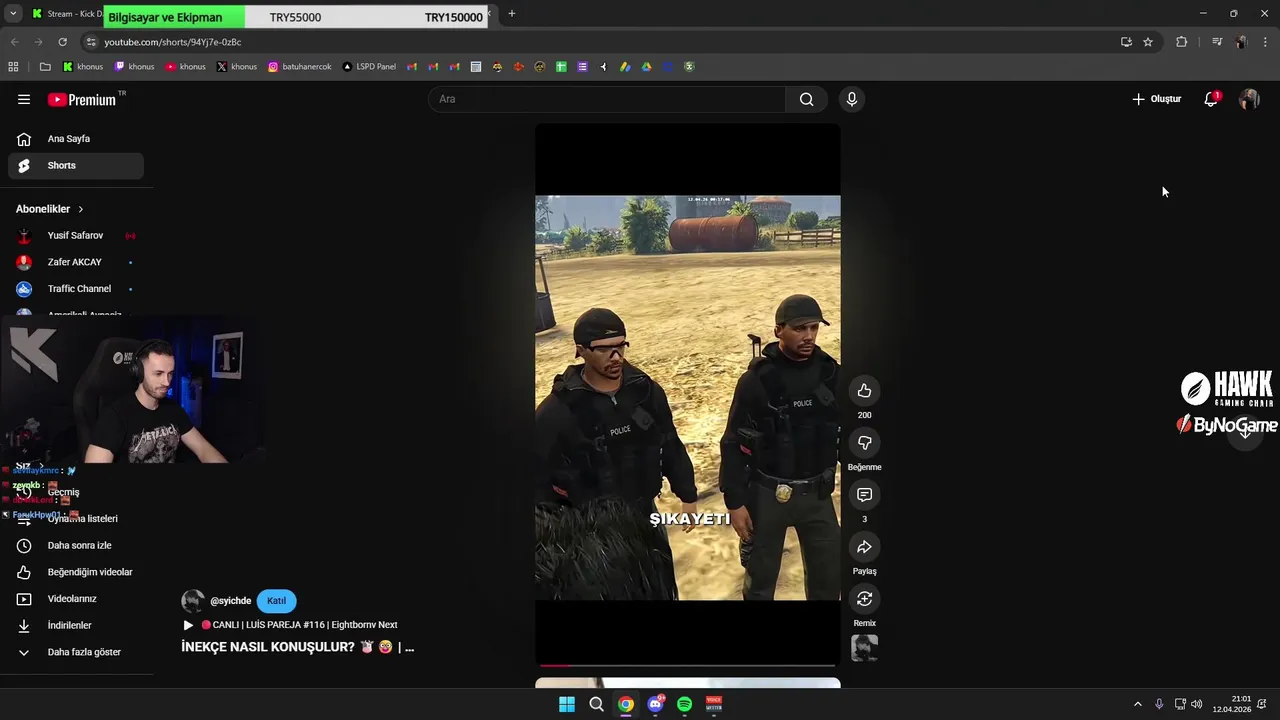This screenshot has height=720, width=1280.
Task: Open the media control icon in Chrome toolbar
Action: 1216,42
